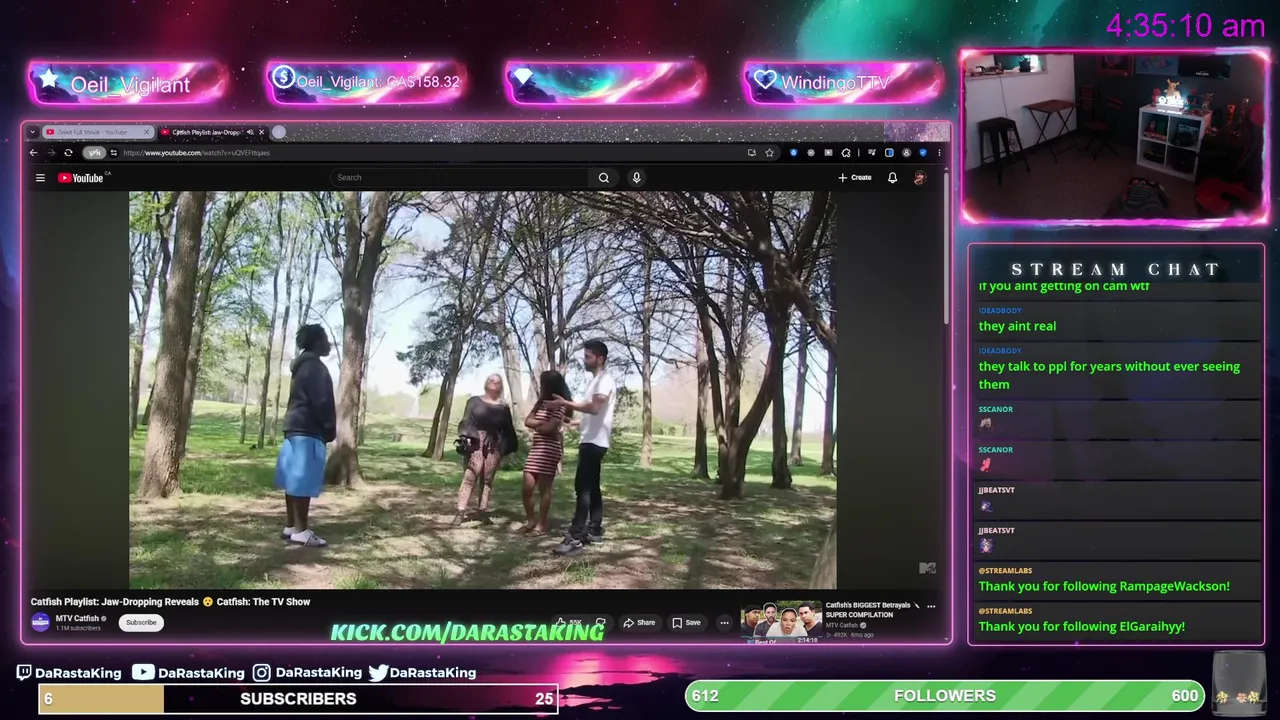1280x720 pixels.
Task: Dislike the video with thumbs down
Action: (x=601, y=622)
